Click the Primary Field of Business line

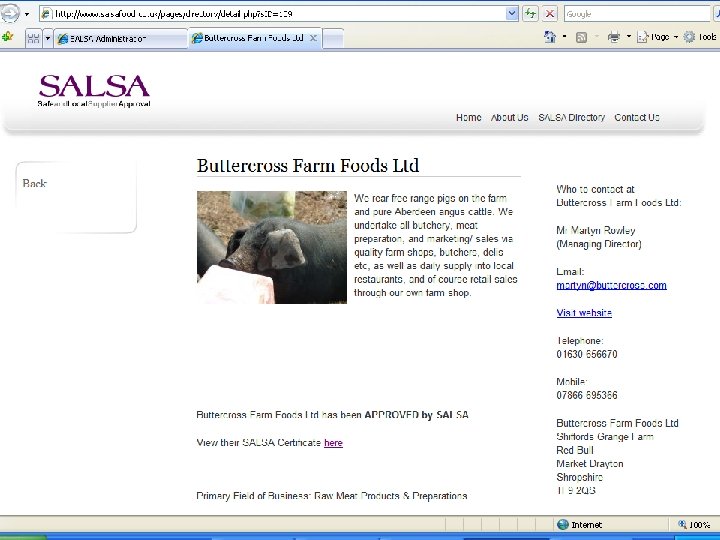coord(332,496)
